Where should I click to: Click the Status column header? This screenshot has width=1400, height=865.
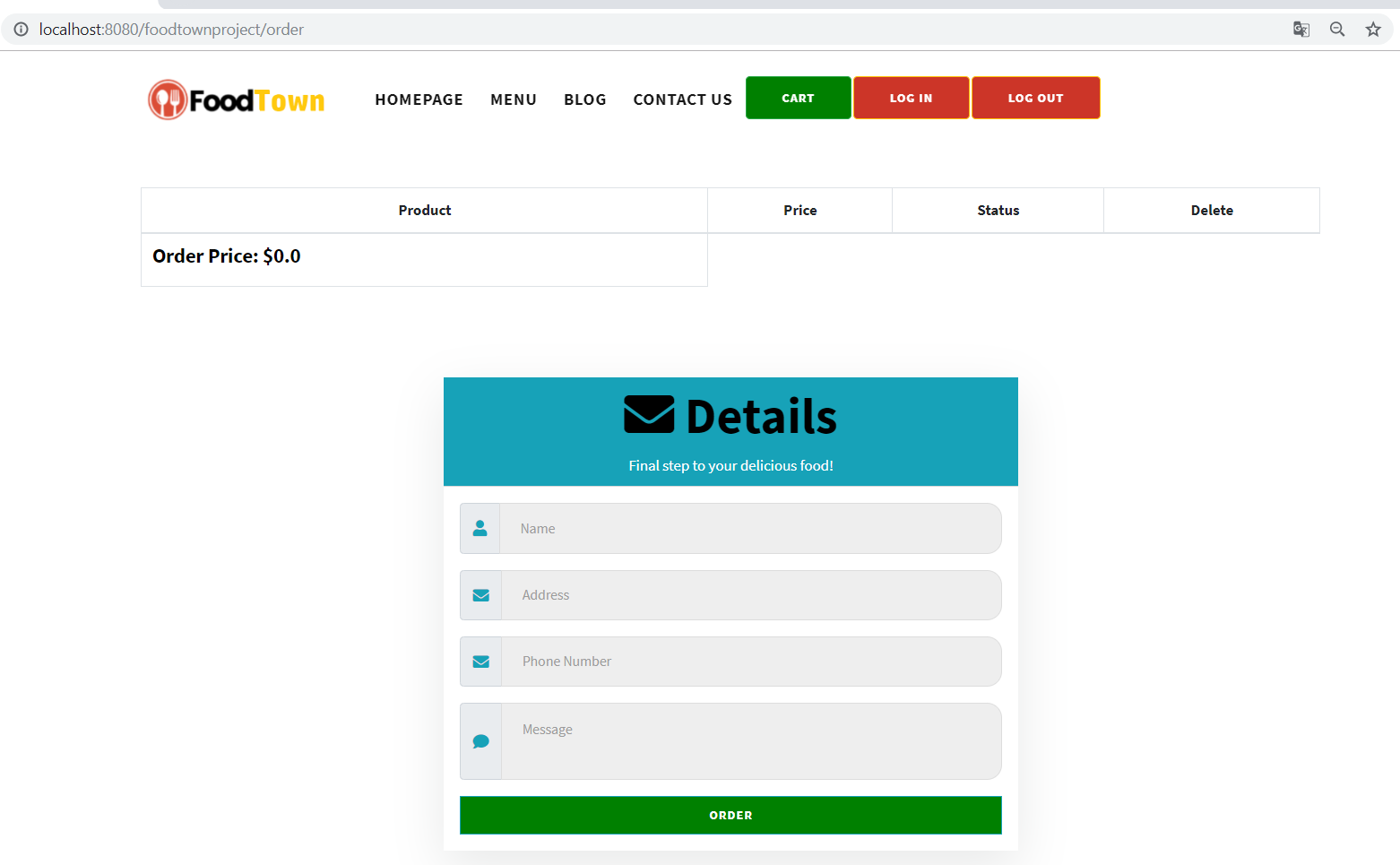998,211
